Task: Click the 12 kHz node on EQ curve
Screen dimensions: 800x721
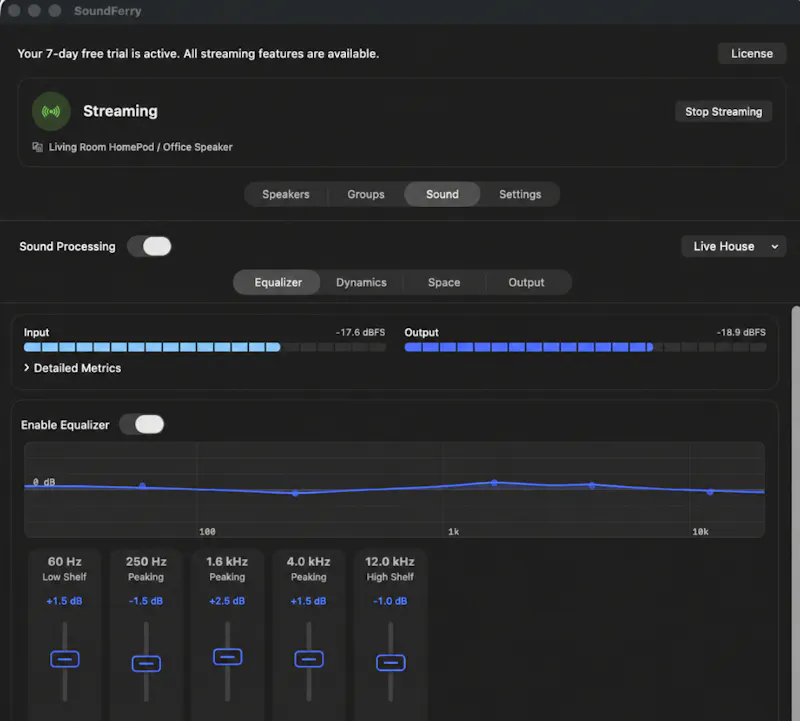Action: click(x=710, y=492)
